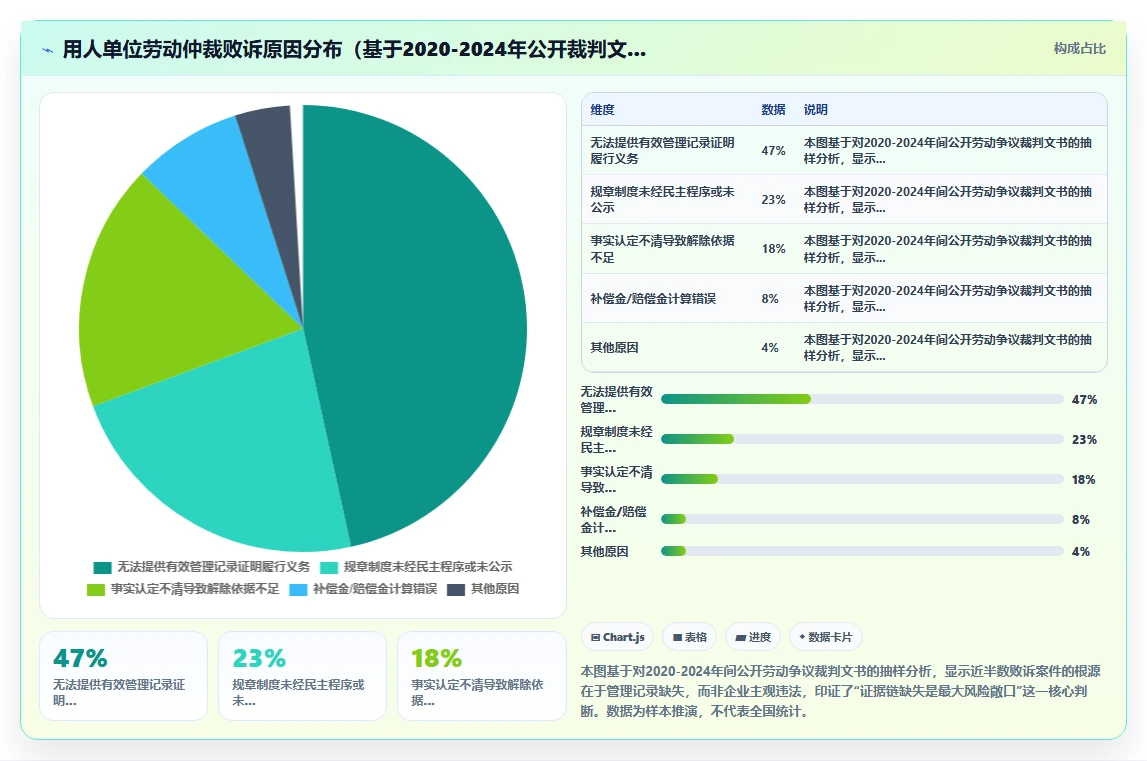Click the 4% progress bar for 其他原因
Screen dimensions: 1147x761
(862, 551)
